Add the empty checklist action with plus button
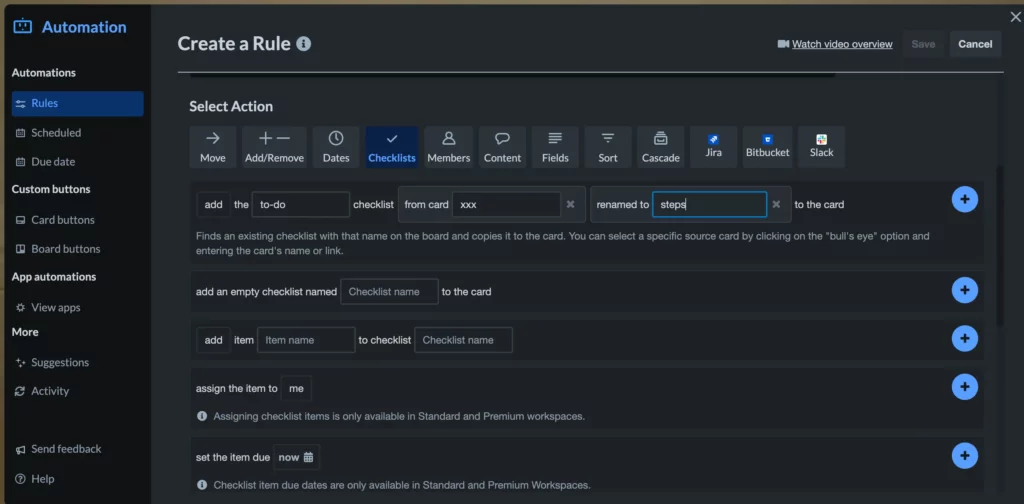This screenshot has height=504, width=1024. tap(965, 290)
